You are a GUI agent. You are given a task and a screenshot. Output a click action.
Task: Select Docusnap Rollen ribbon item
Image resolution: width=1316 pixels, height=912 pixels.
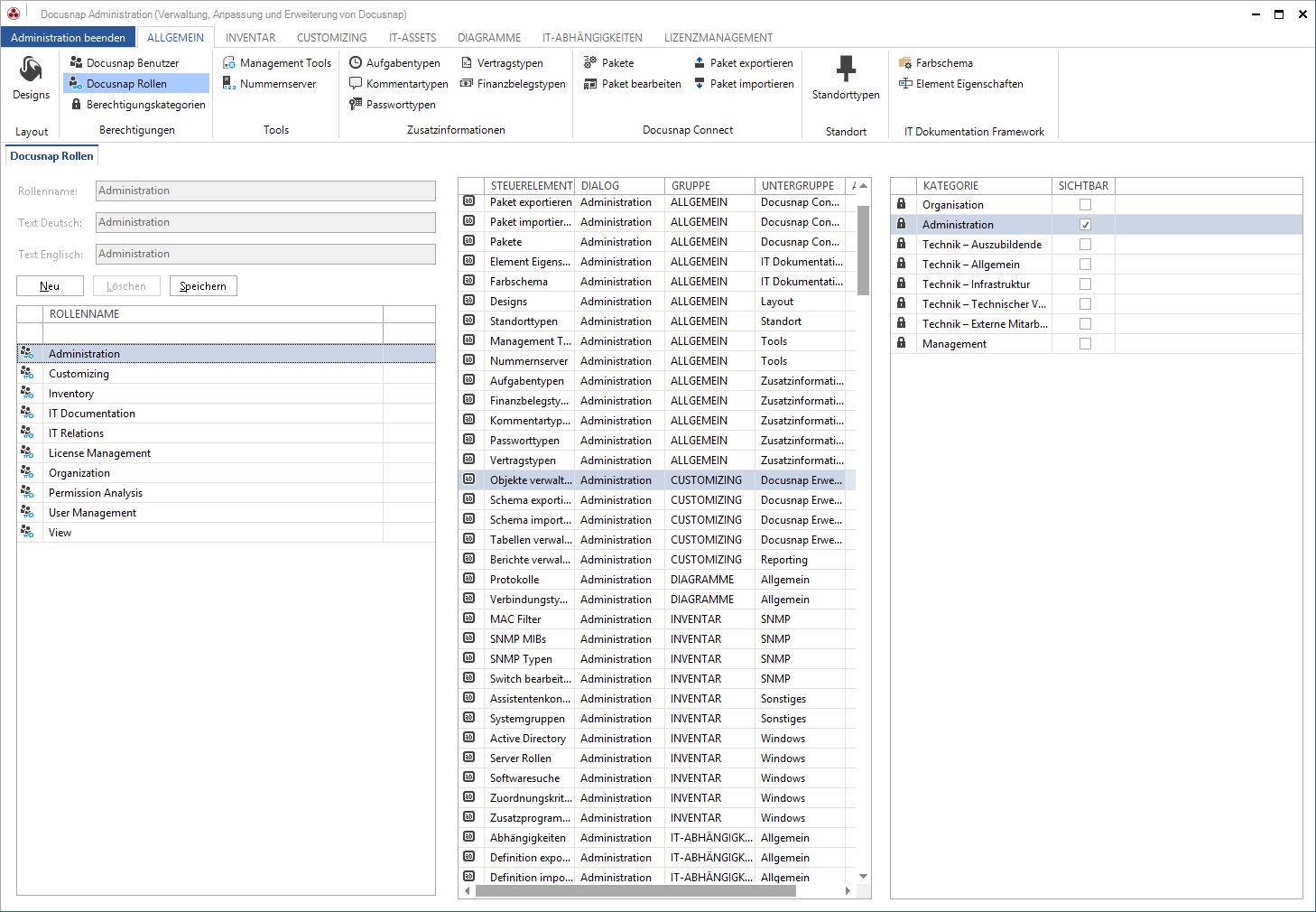click(x=136, y=84)
